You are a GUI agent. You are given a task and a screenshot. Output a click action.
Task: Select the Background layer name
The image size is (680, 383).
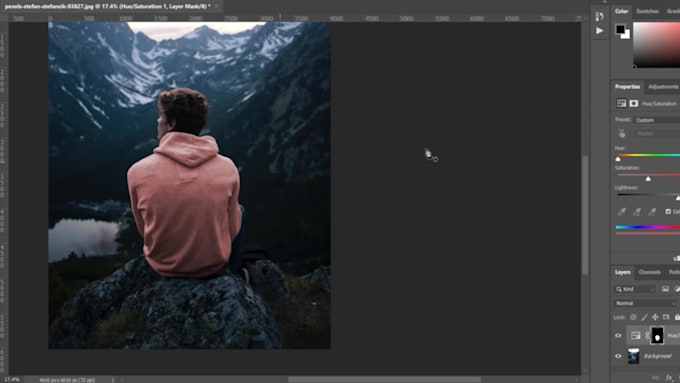[657, 356]
